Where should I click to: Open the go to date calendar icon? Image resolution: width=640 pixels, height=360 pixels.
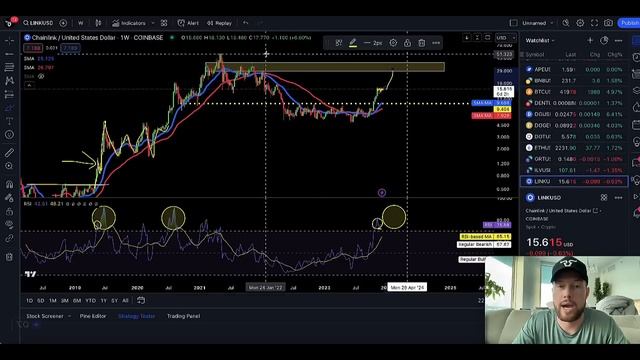[141, 300]
